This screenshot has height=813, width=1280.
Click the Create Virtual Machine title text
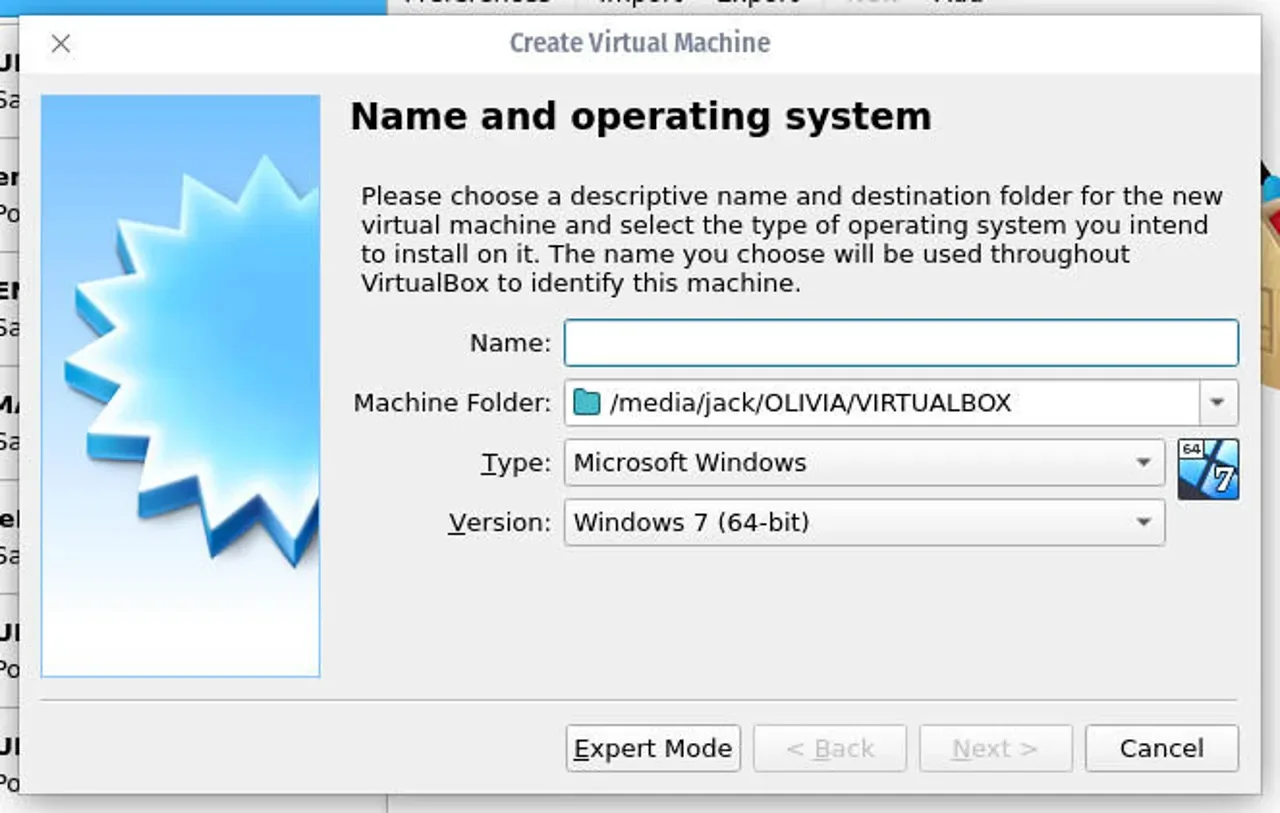point(640,43)
